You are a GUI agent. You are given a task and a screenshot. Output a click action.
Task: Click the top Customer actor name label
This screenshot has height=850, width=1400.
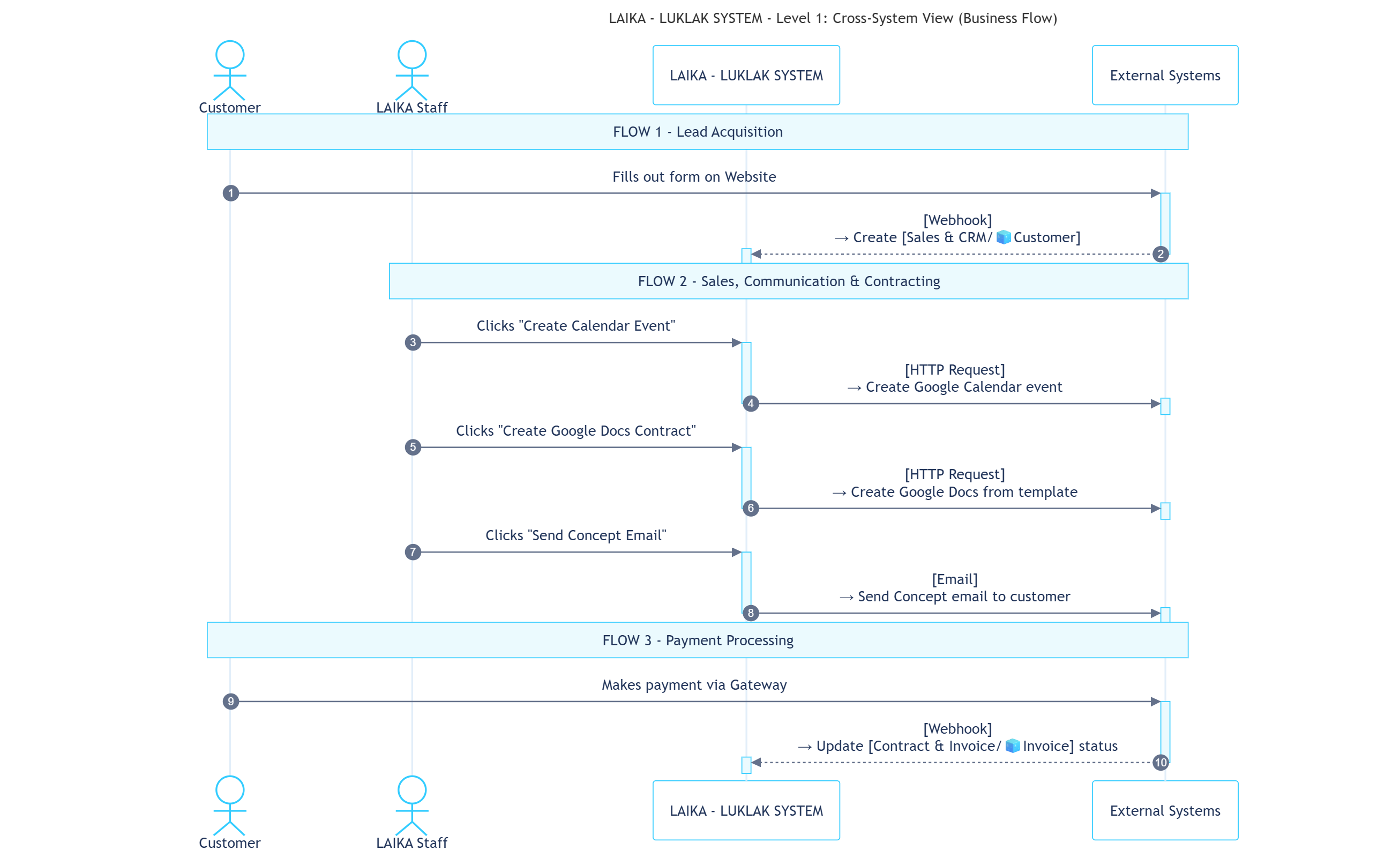tap(229, 107)
